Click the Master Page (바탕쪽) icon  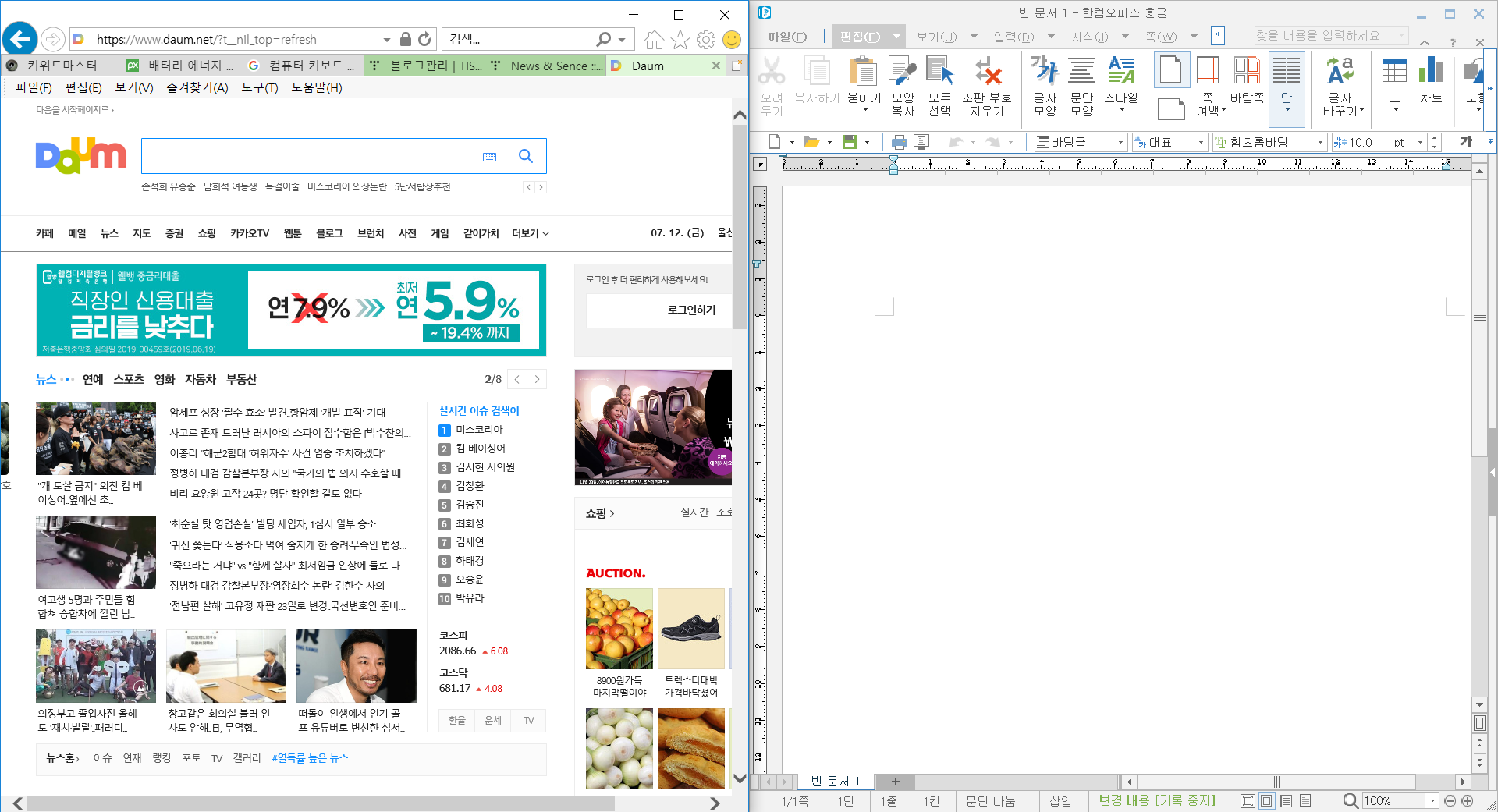[x=1247, y=72]
